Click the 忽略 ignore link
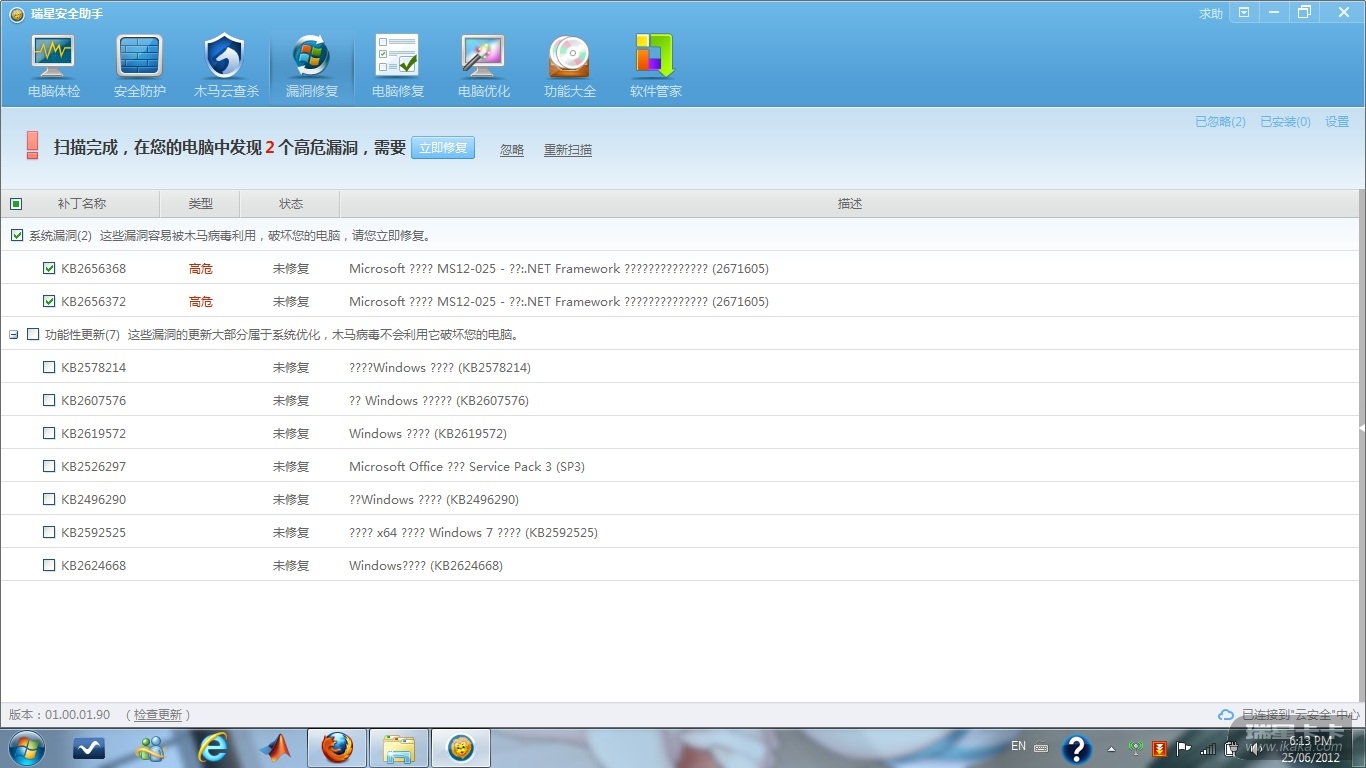1366x768 pixels. [512, 150]
